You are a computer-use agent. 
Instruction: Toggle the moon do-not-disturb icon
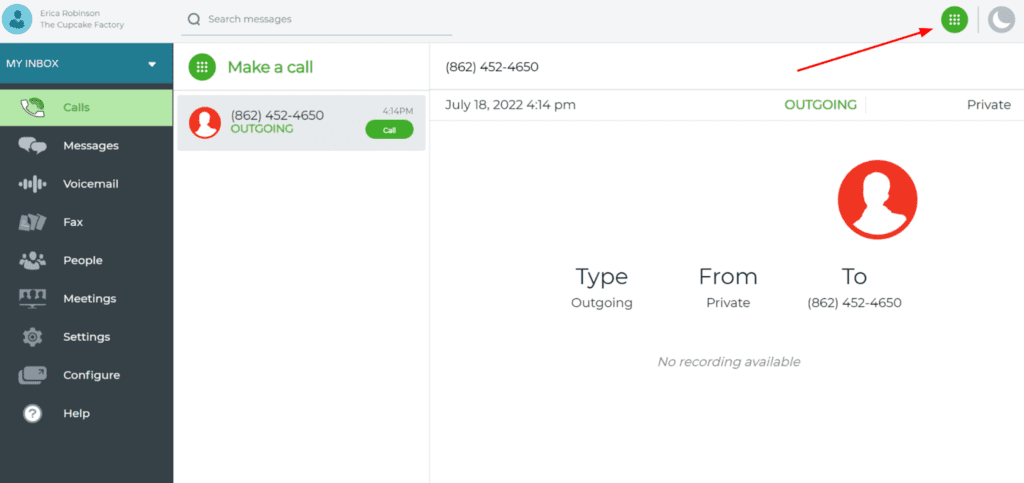1000,20
